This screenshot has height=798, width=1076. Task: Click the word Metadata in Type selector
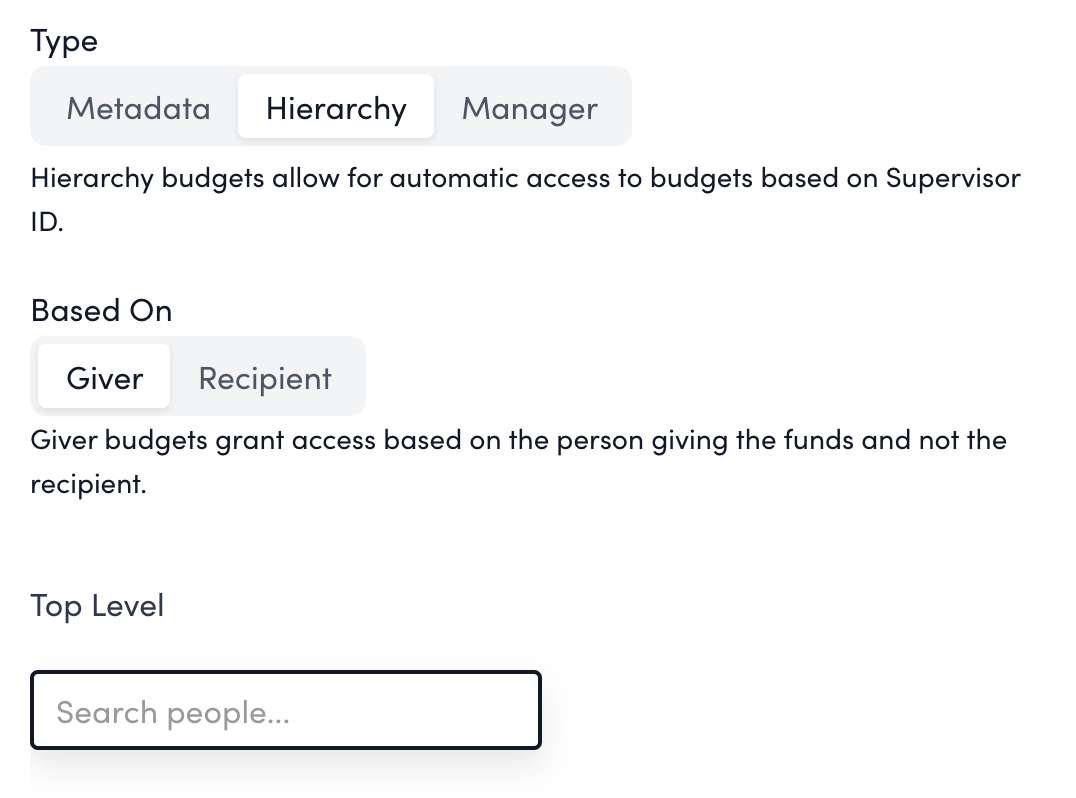(138, 108)
